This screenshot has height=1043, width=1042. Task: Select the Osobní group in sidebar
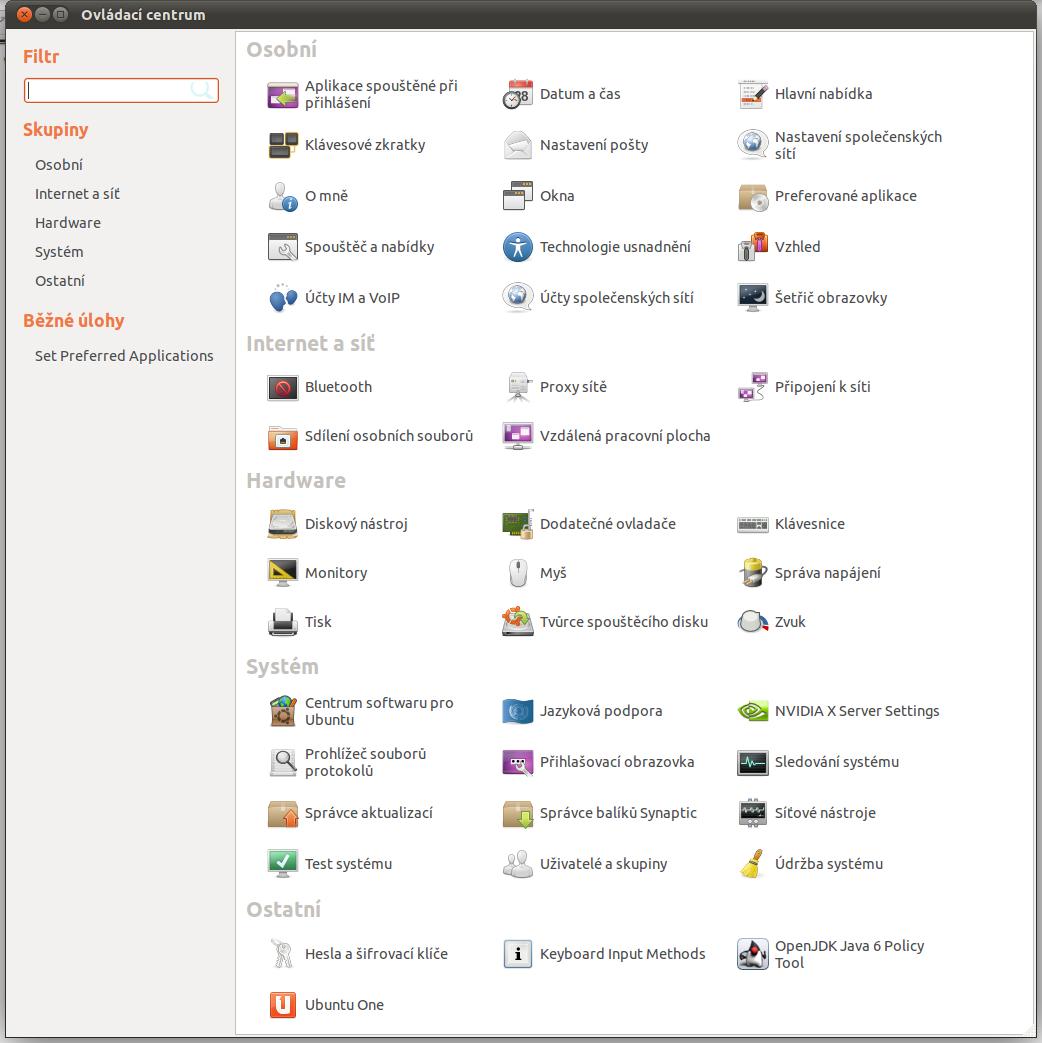(59, 165)
